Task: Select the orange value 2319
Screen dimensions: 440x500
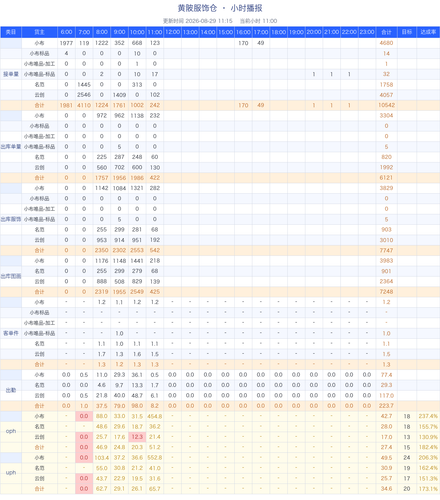Action: coord(102,292)
